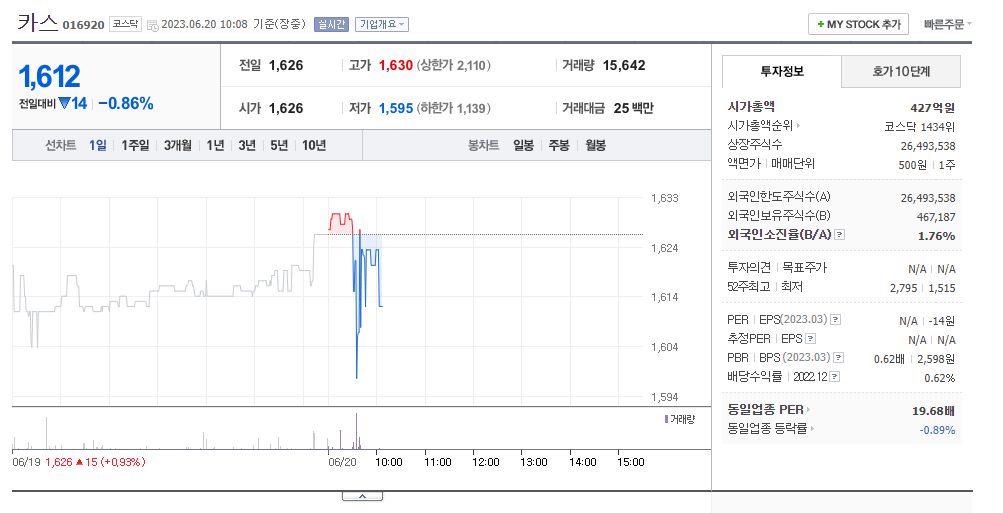Select the 1년 line chart period
Screen dimensions: 1003x513
pos(216,145)
